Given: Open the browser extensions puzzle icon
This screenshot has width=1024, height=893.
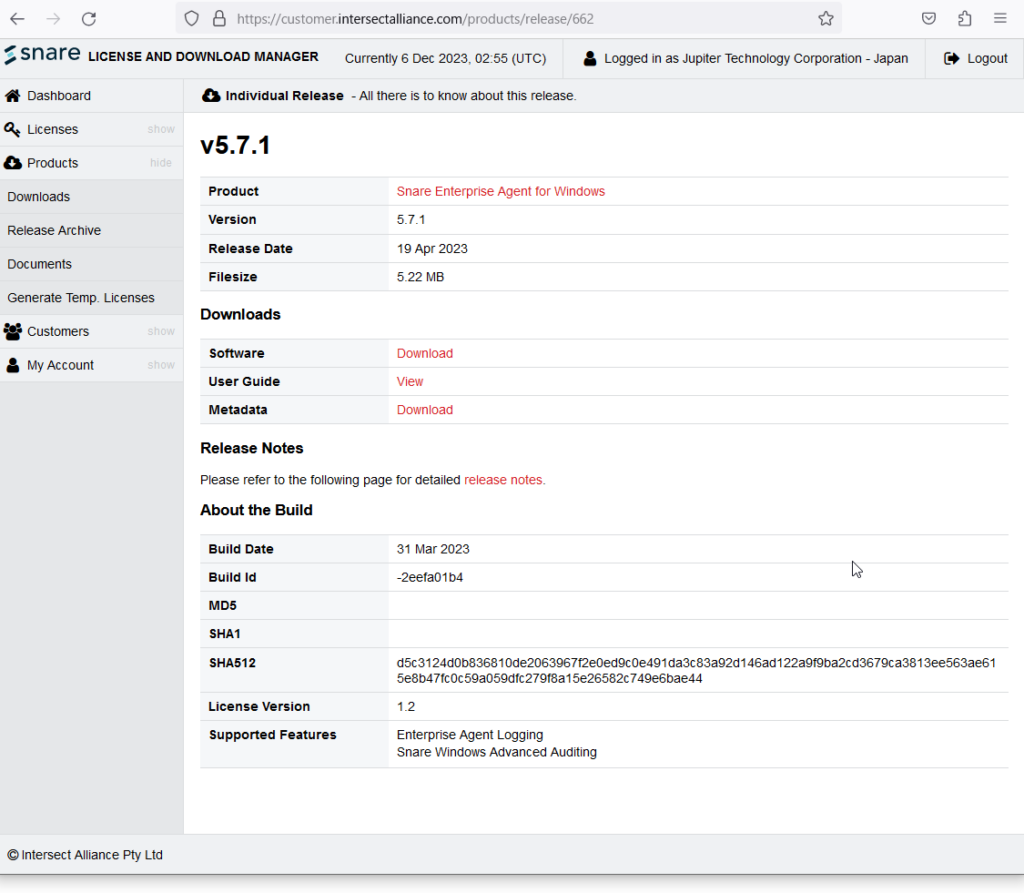Looking at the screenshot, I should [965, 19].
